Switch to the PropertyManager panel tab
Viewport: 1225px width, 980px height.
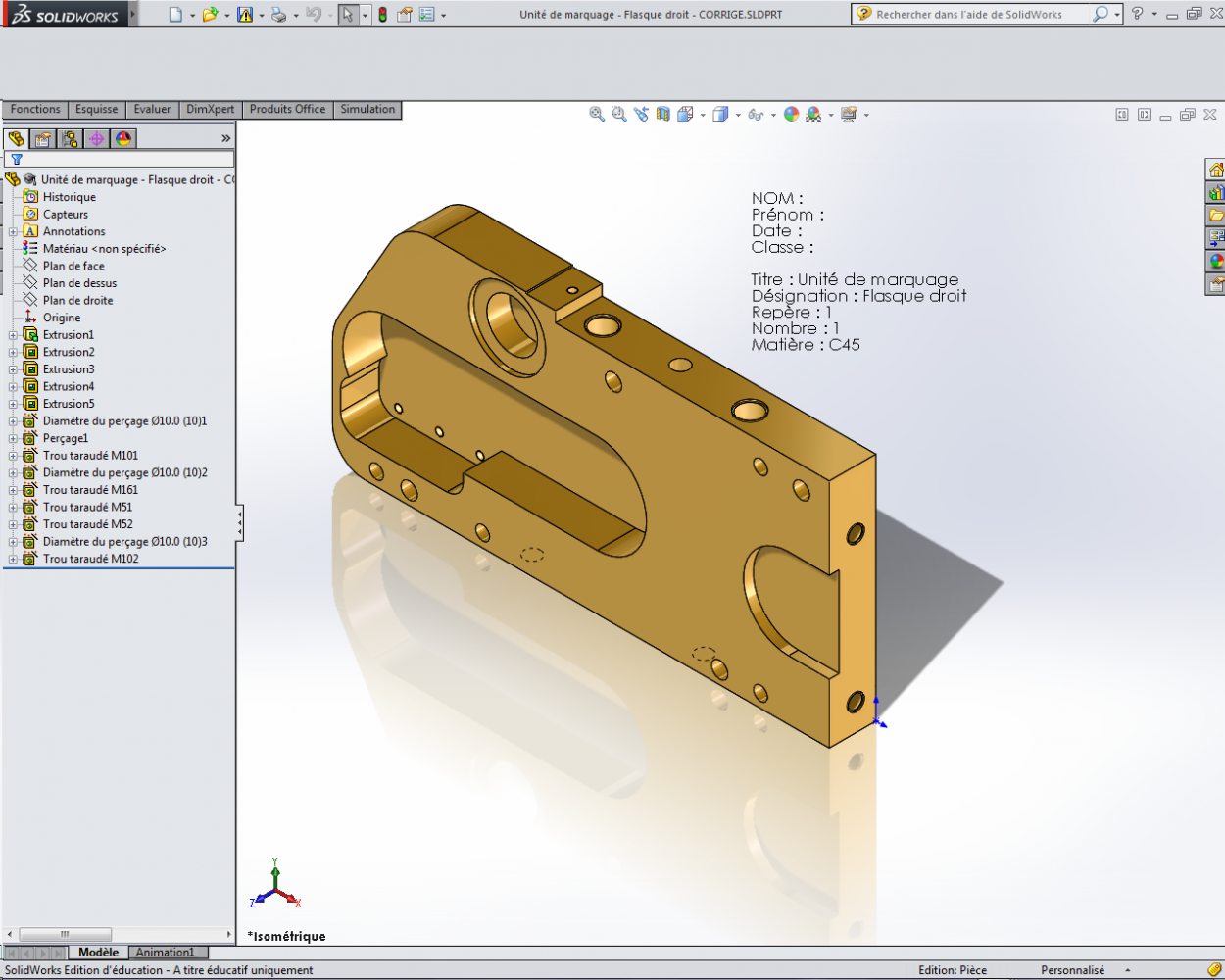(x=43, y=139)
